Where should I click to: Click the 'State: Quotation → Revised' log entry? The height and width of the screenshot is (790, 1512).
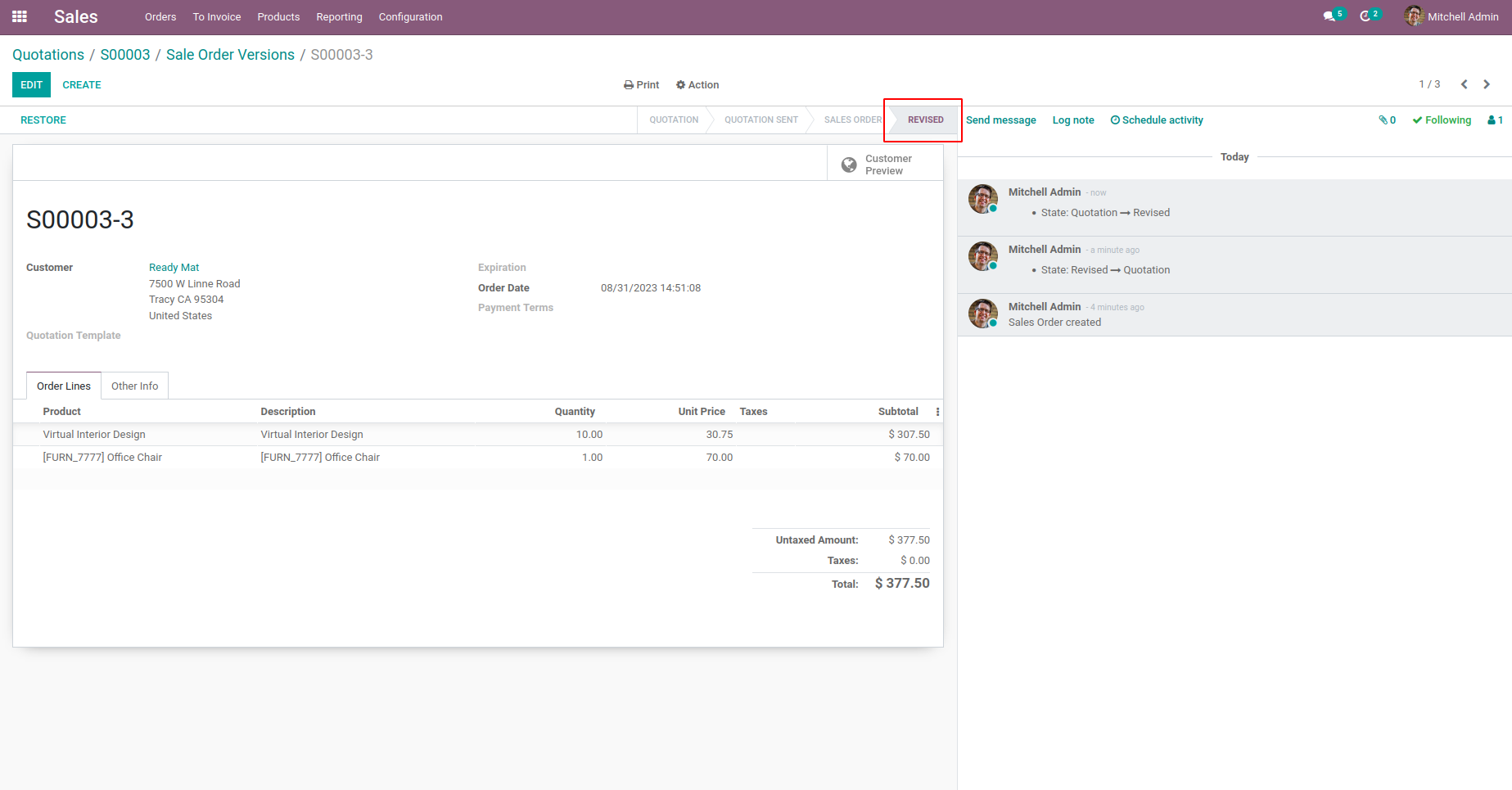click(x=1105, y=213)
